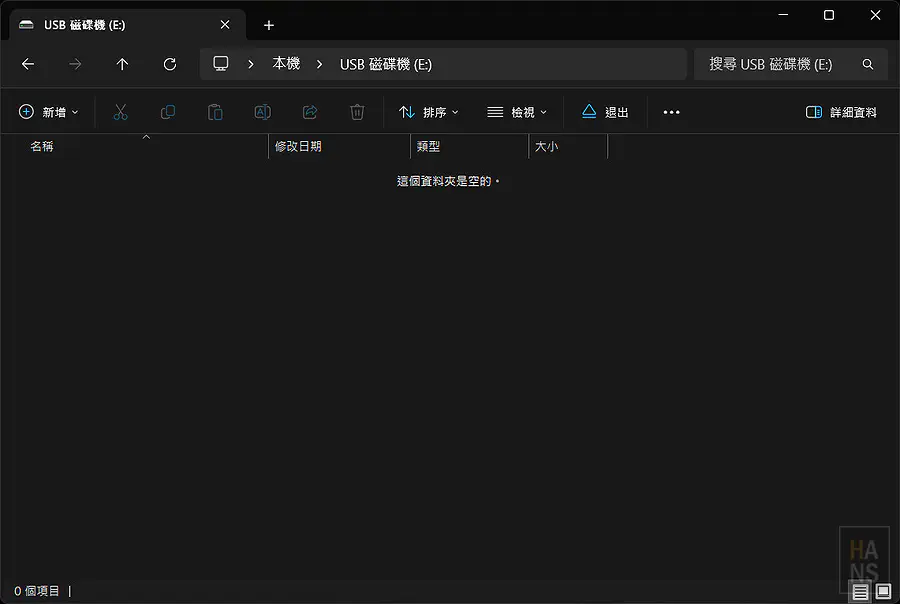
Task: Click the Paste icon
Action: (214, 112)
